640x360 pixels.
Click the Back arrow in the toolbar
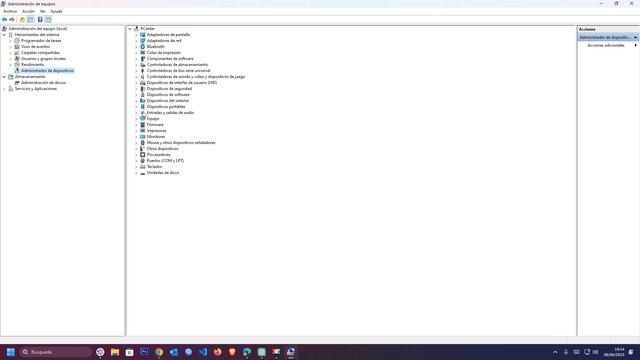4,20
